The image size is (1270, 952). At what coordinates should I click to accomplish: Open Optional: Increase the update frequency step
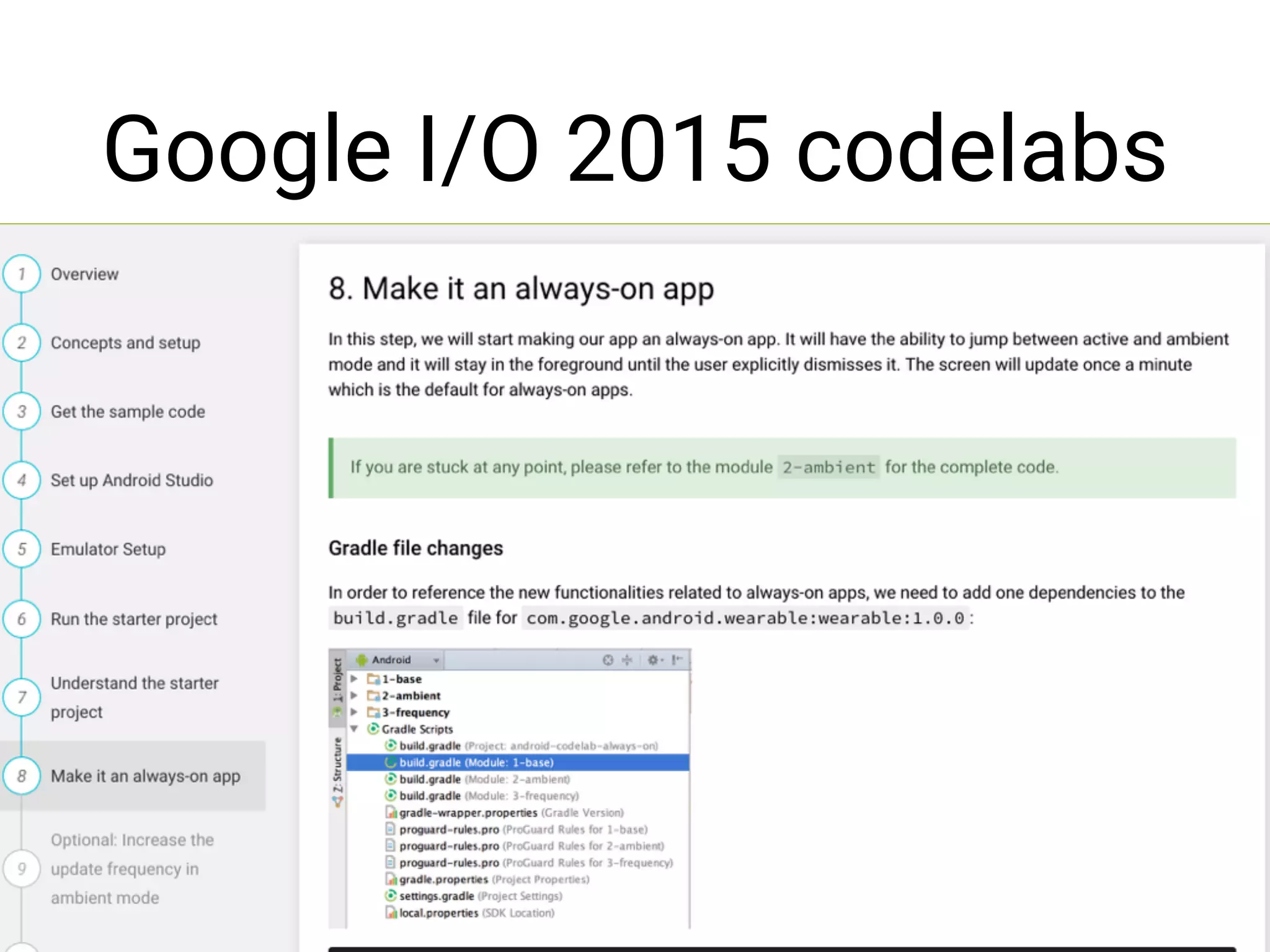coord(132,869)
